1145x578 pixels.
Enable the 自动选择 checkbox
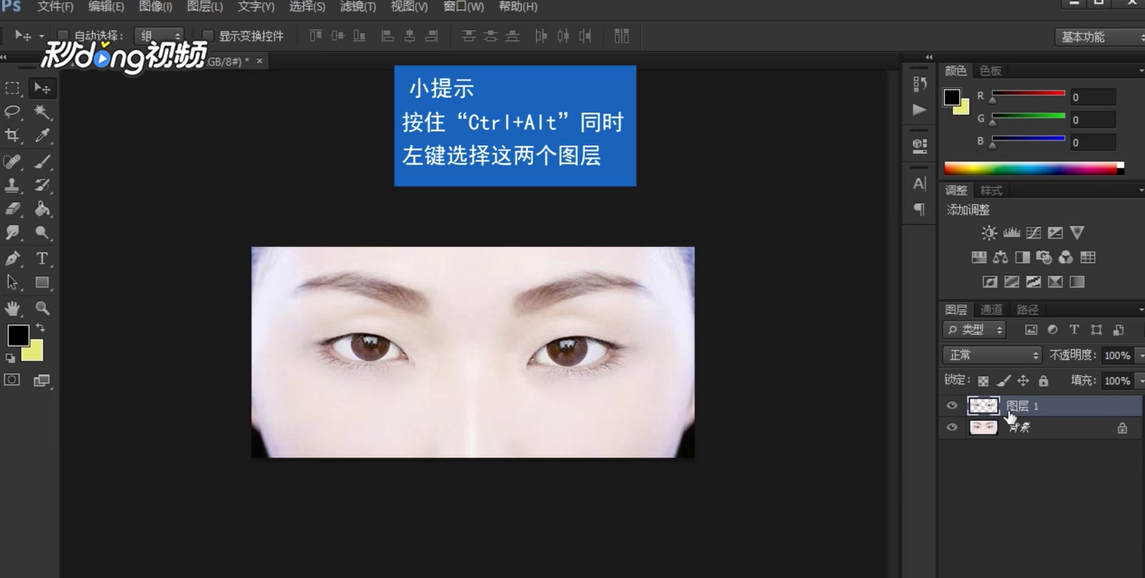pyautogui.click(x=62, y=35)
